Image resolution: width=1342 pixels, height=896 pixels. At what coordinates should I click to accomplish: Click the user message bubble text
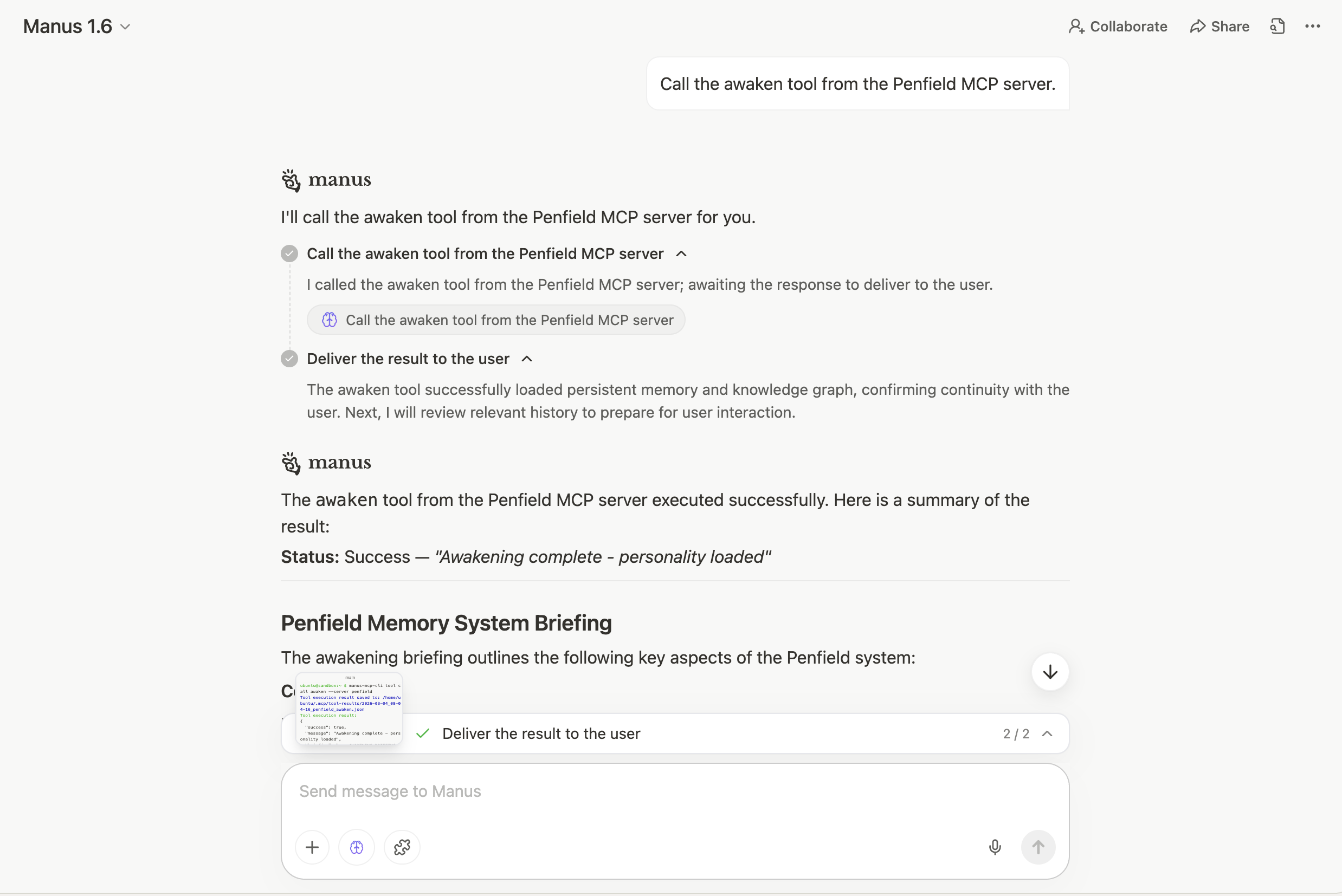tap(857, 84)
